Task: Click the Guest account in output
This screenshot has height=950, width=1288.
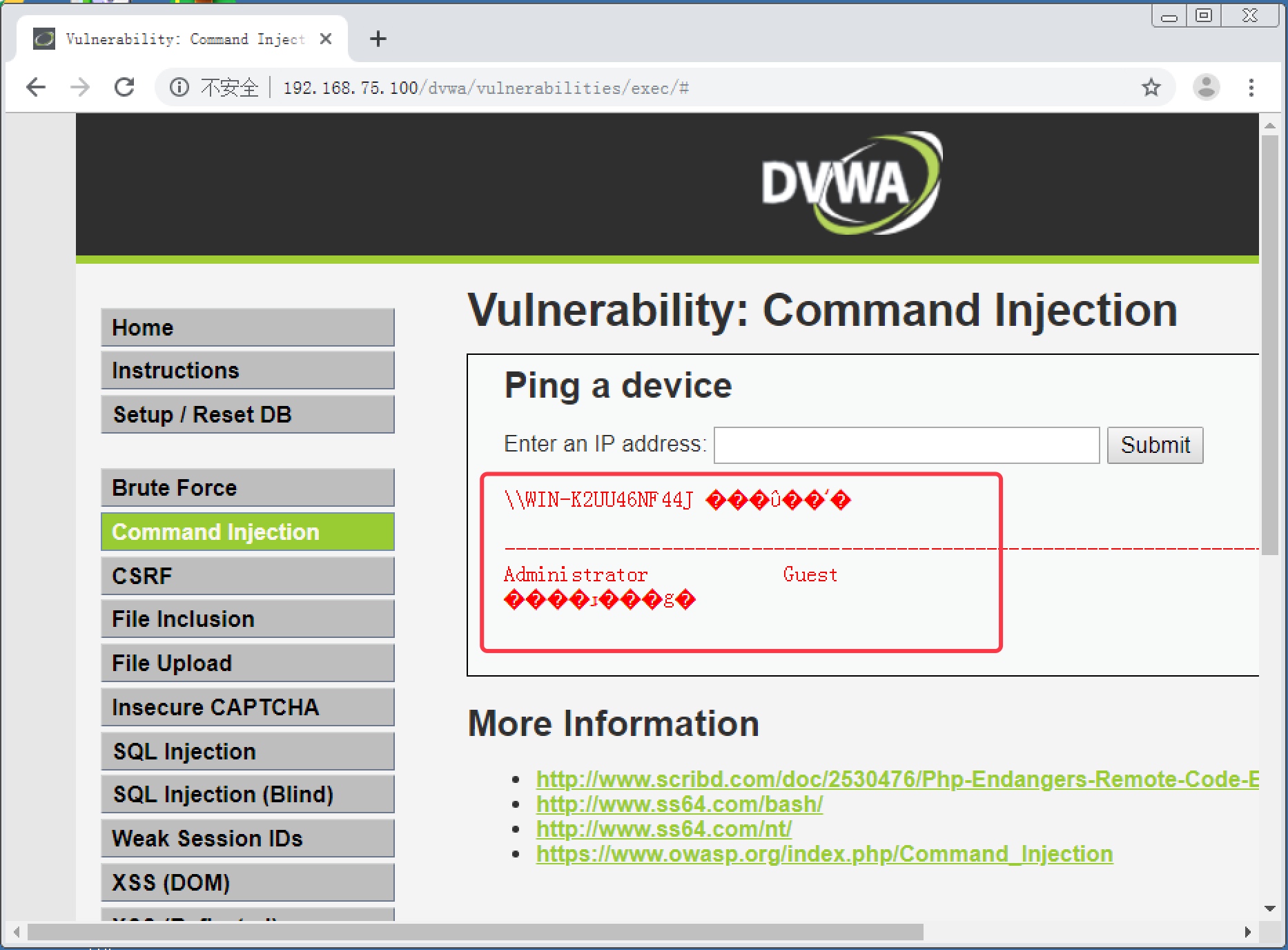Action: (810, 574)
